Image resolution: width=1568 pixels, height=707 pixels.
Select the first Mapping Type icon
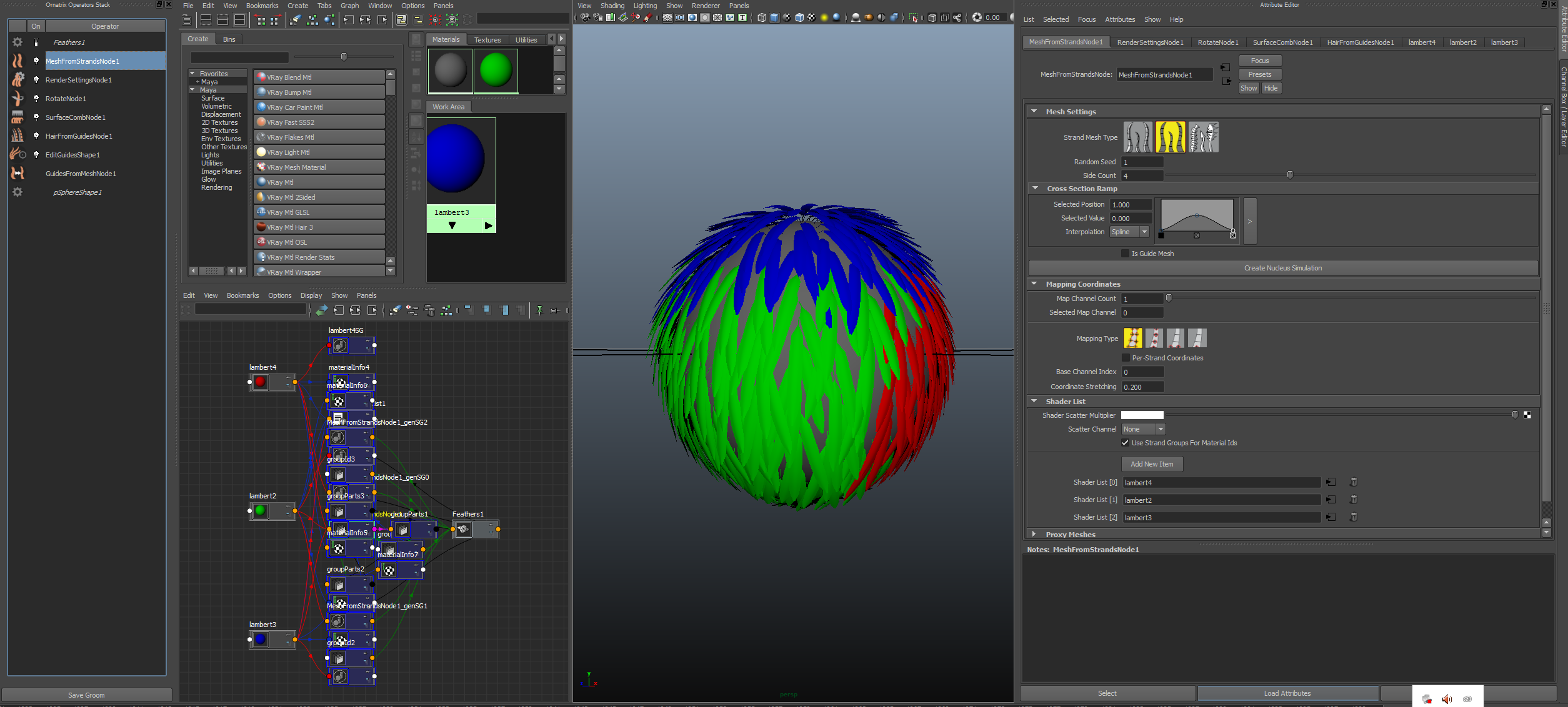point(1132,339)
